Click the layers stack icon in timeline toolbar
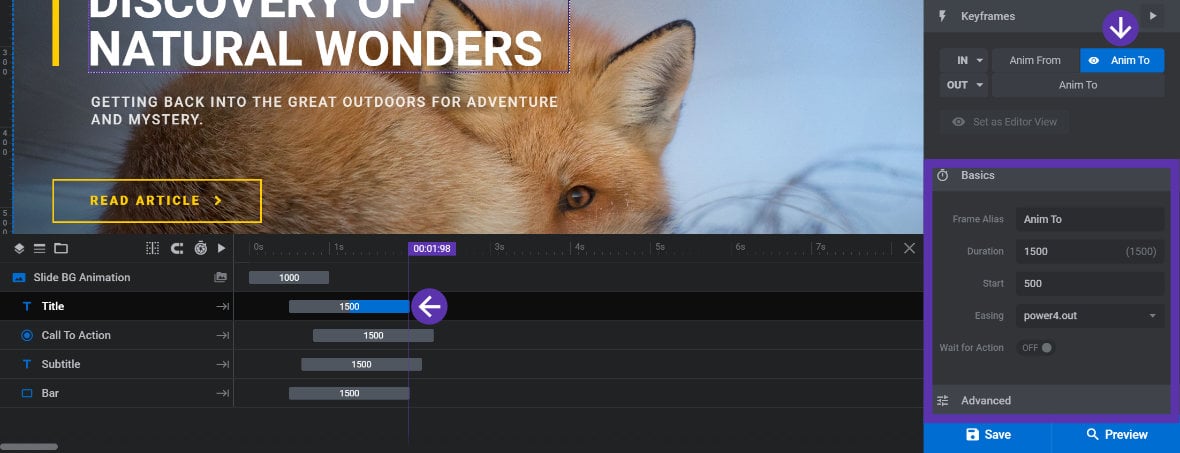Image resolution: width=1180 pixels, height=453 pixels. coord(20,248)
